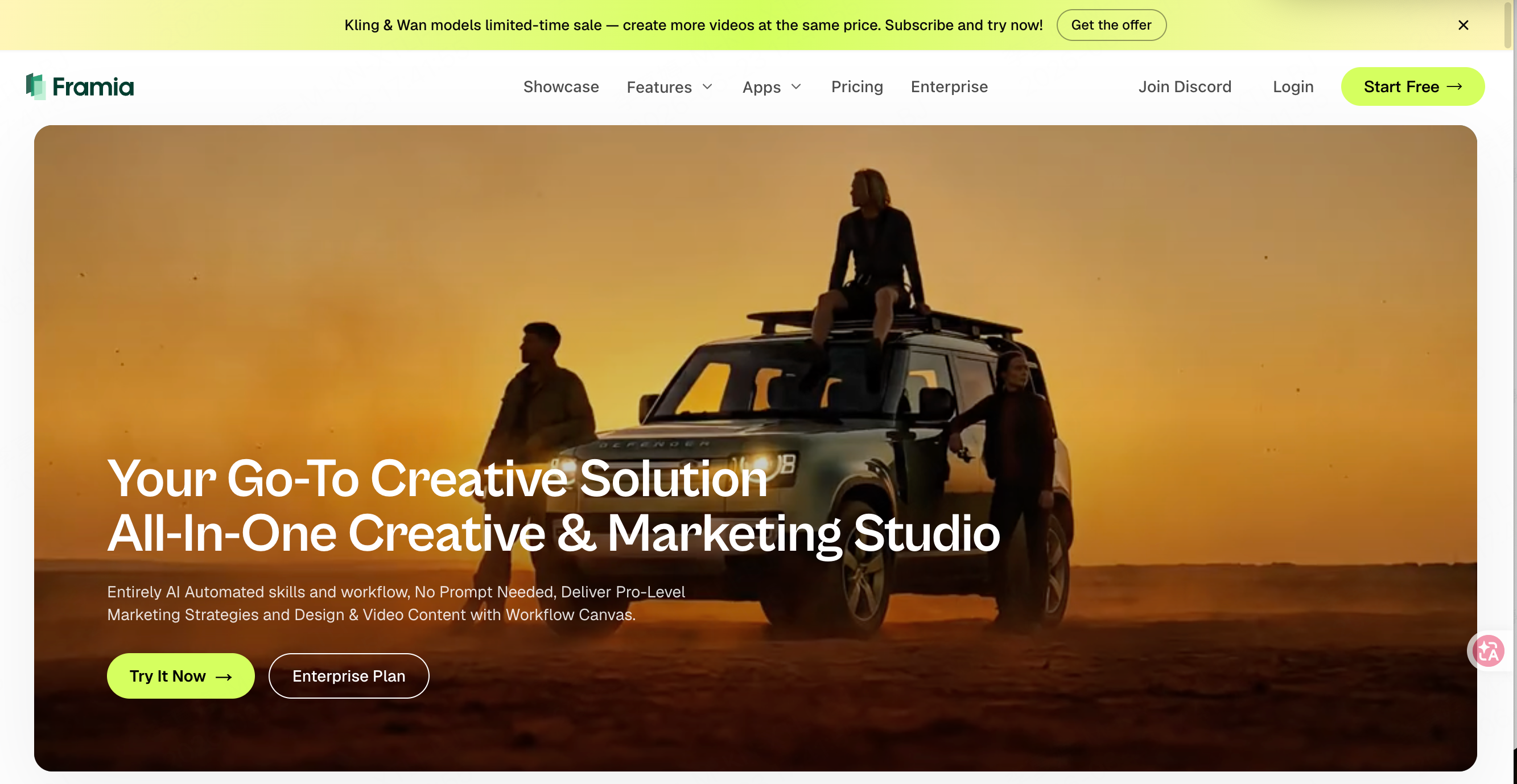1517x784 pixels.
Task: Click the Get the offer button
Action: coord(1111,26)
